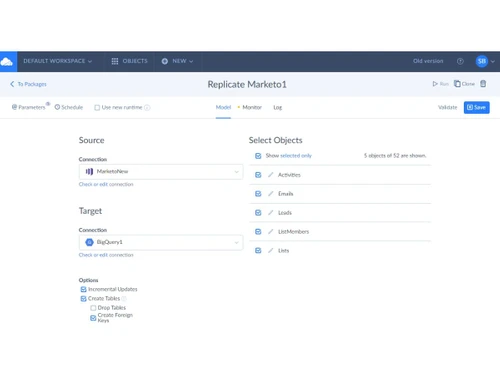Open source connection MarketoNew dropdown

pyautogui.click(x=161, y=172)
